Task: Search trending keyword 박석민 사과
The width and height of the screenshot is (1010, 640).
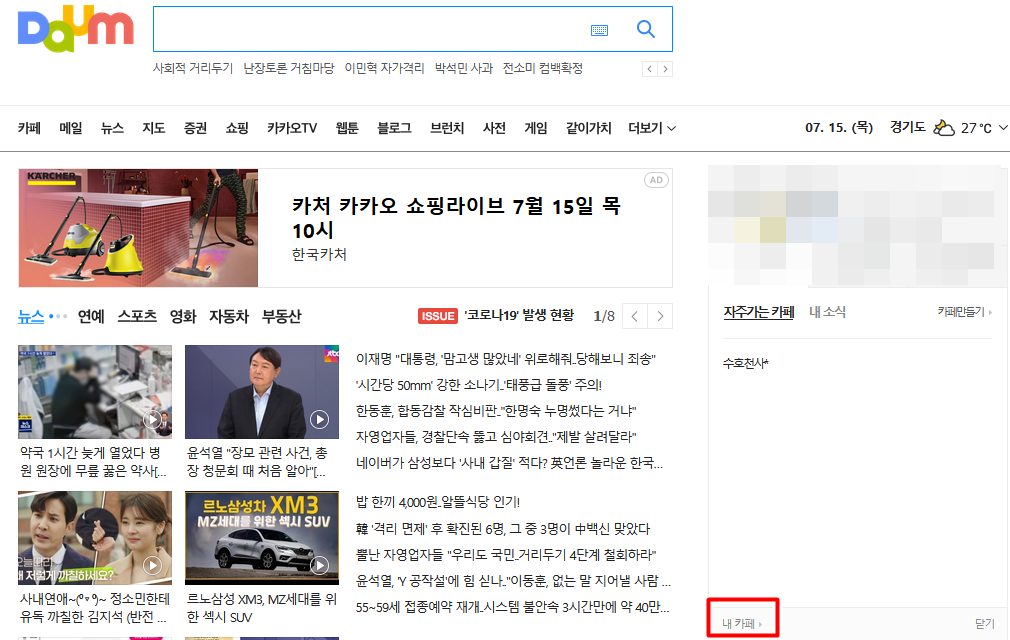Action: pyautogui.click(x=464, y=68)
